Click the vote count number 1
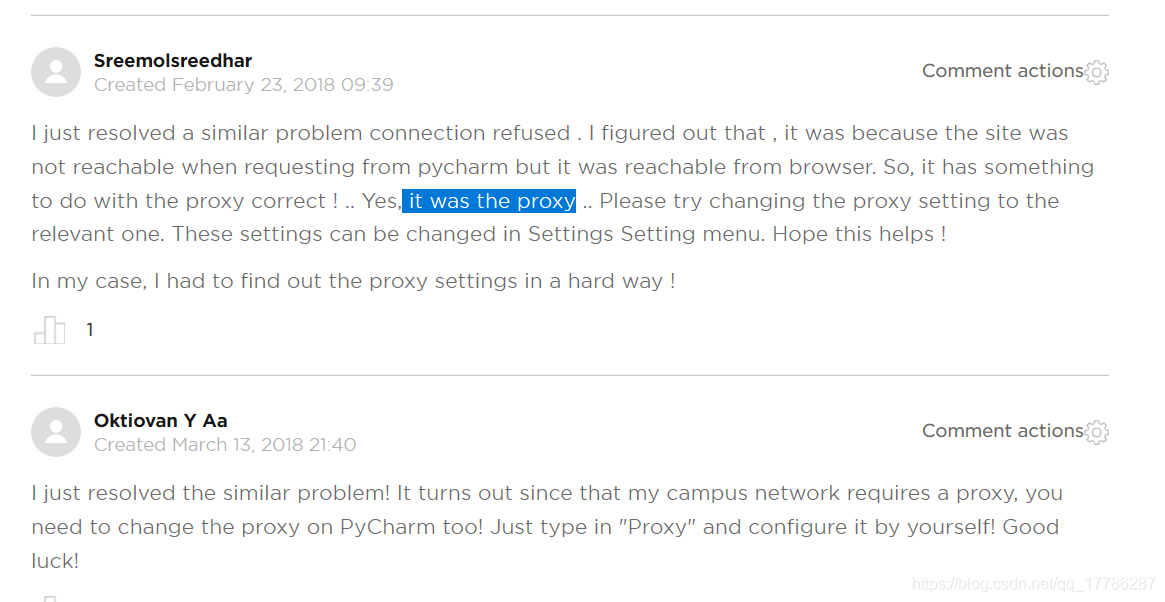 (90, 330)
